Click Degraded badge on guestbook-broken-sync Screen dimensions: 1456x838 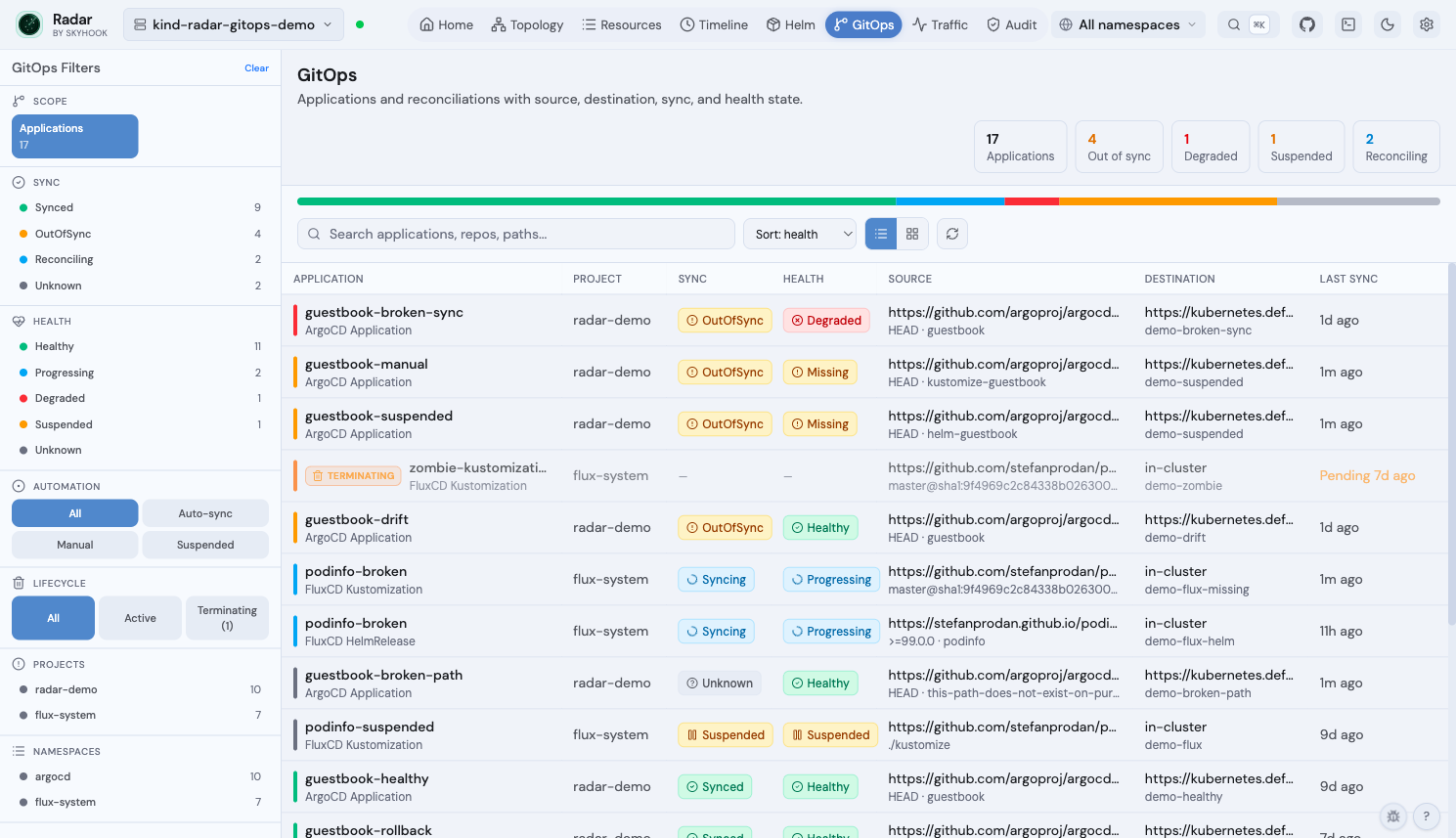click(x=826, y=321)
